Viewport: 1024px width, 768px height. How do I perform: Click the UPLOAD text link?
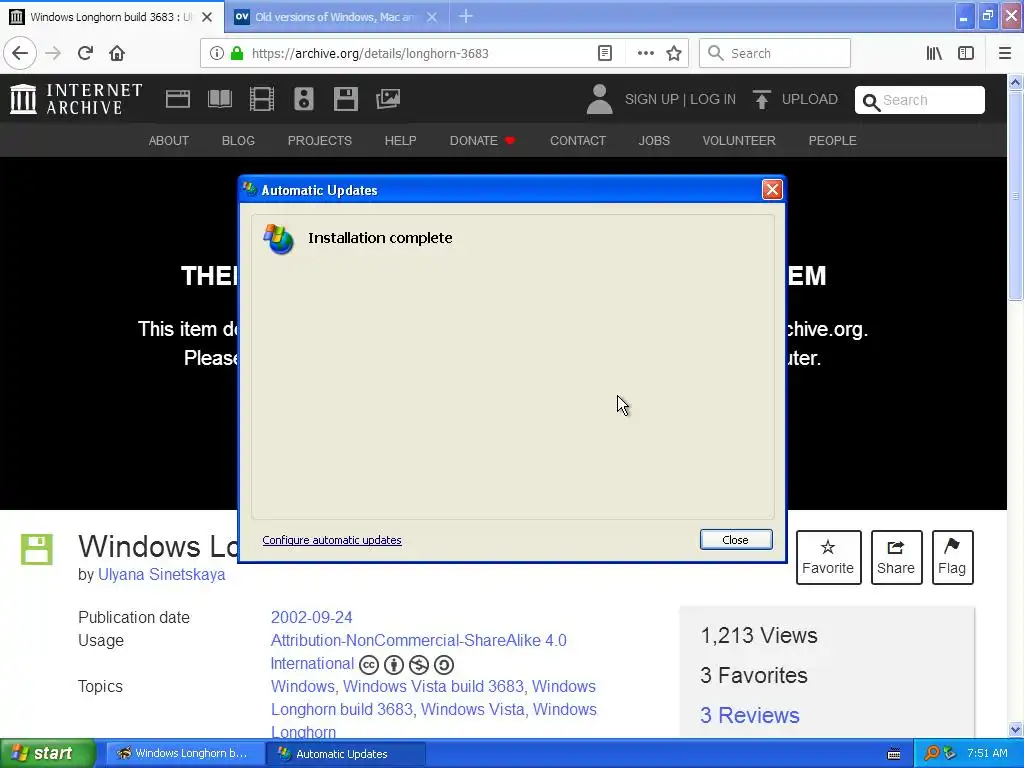pyautogui.click(x=809, y=99)
